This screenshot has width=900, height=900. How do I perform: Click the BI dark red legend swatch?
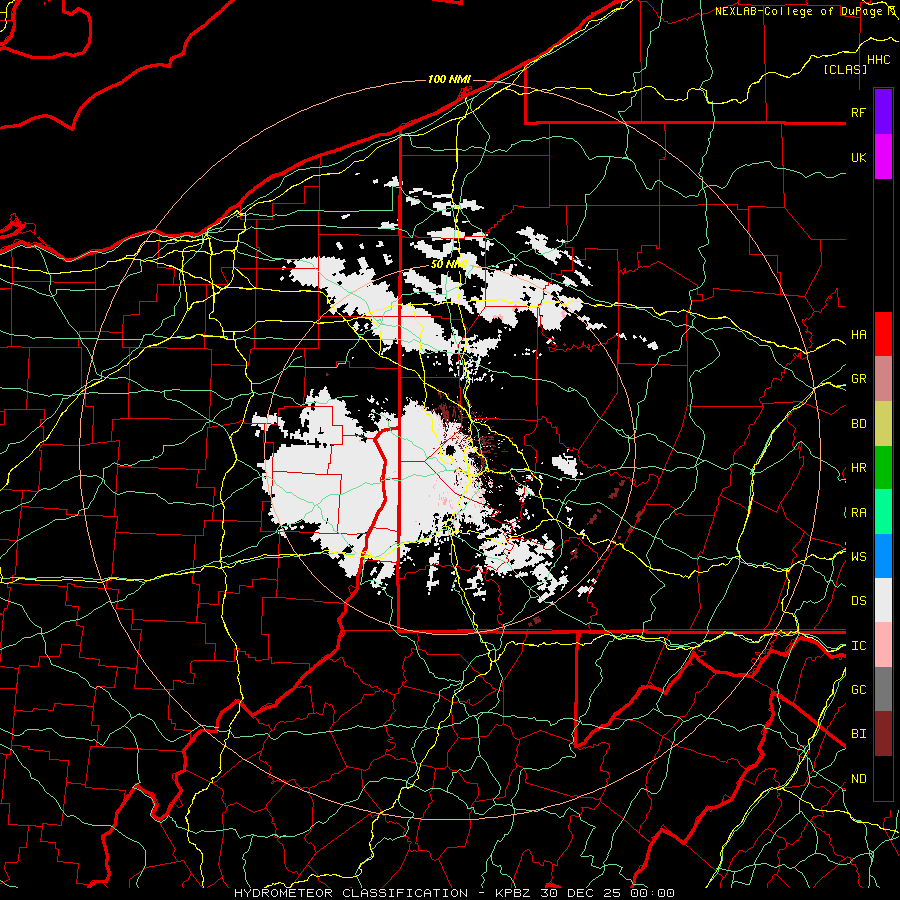point(883,734)
